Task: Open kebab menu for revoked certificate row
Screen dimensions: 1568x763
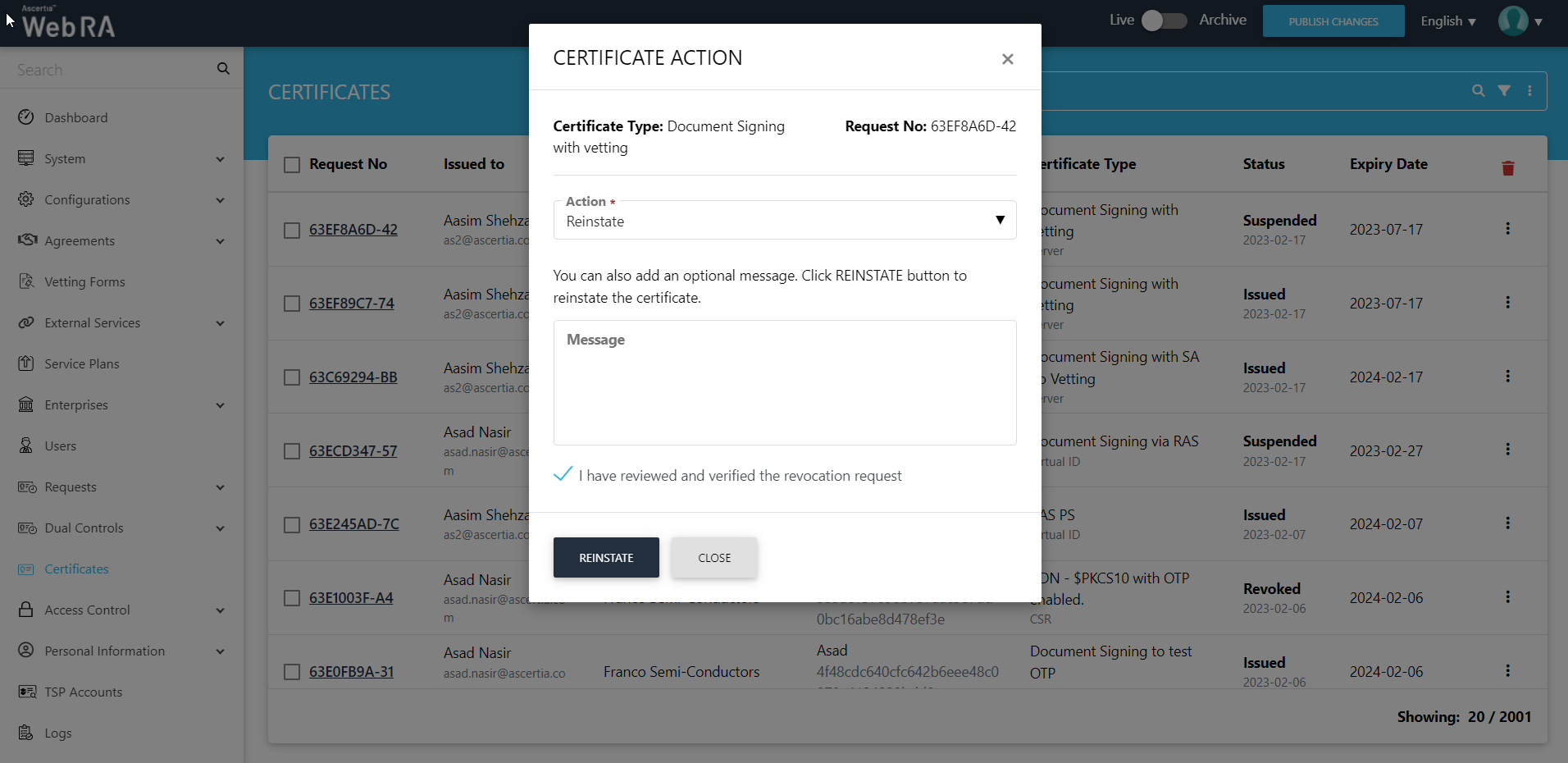Action: click(x=1507, y=597)
